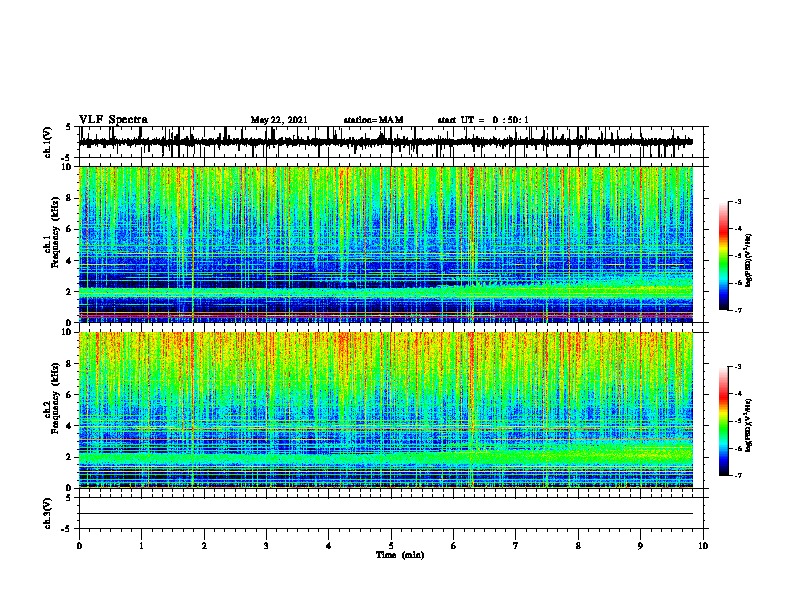Click the "ch.3(V)" axis label
Viewport: 792px width, 612px height.
(x=48, y=513)
